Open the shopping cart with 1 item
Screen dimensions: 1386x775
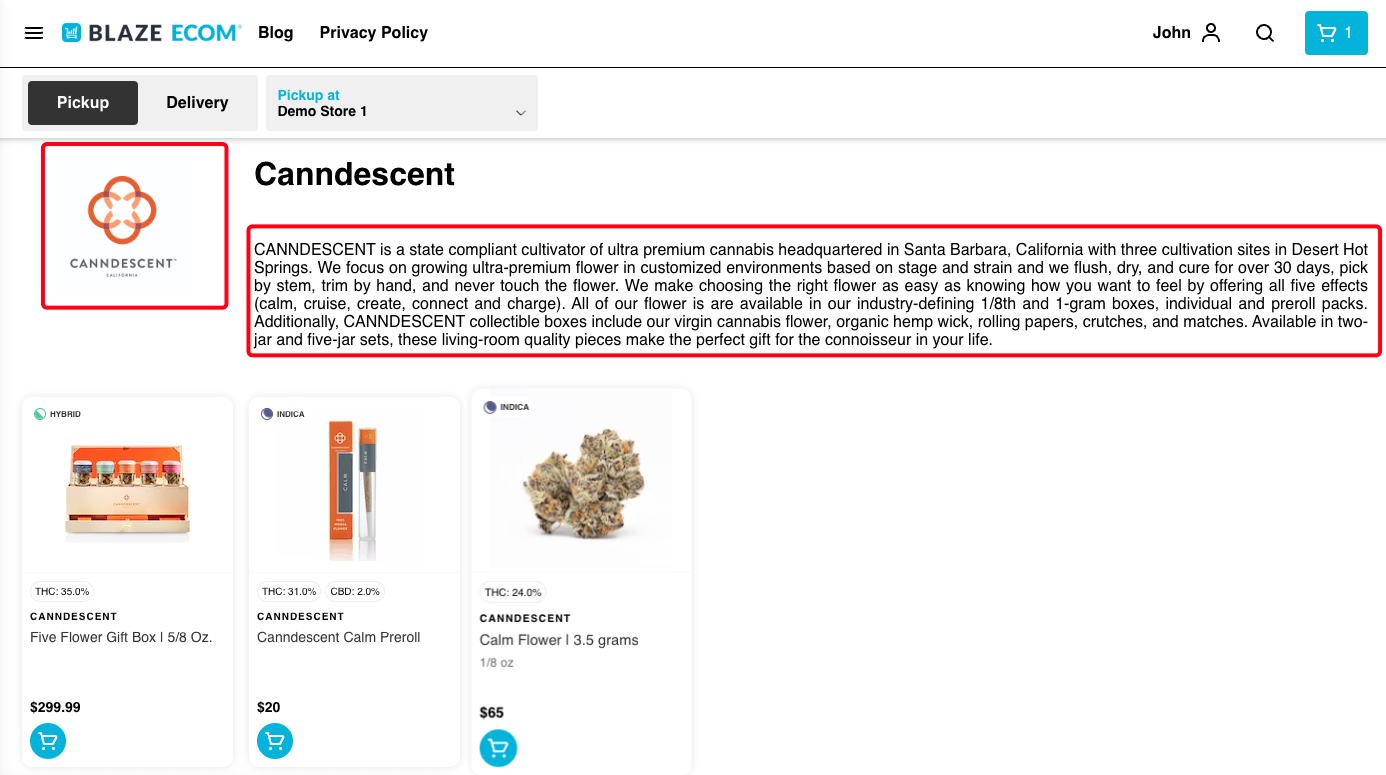1335,33
